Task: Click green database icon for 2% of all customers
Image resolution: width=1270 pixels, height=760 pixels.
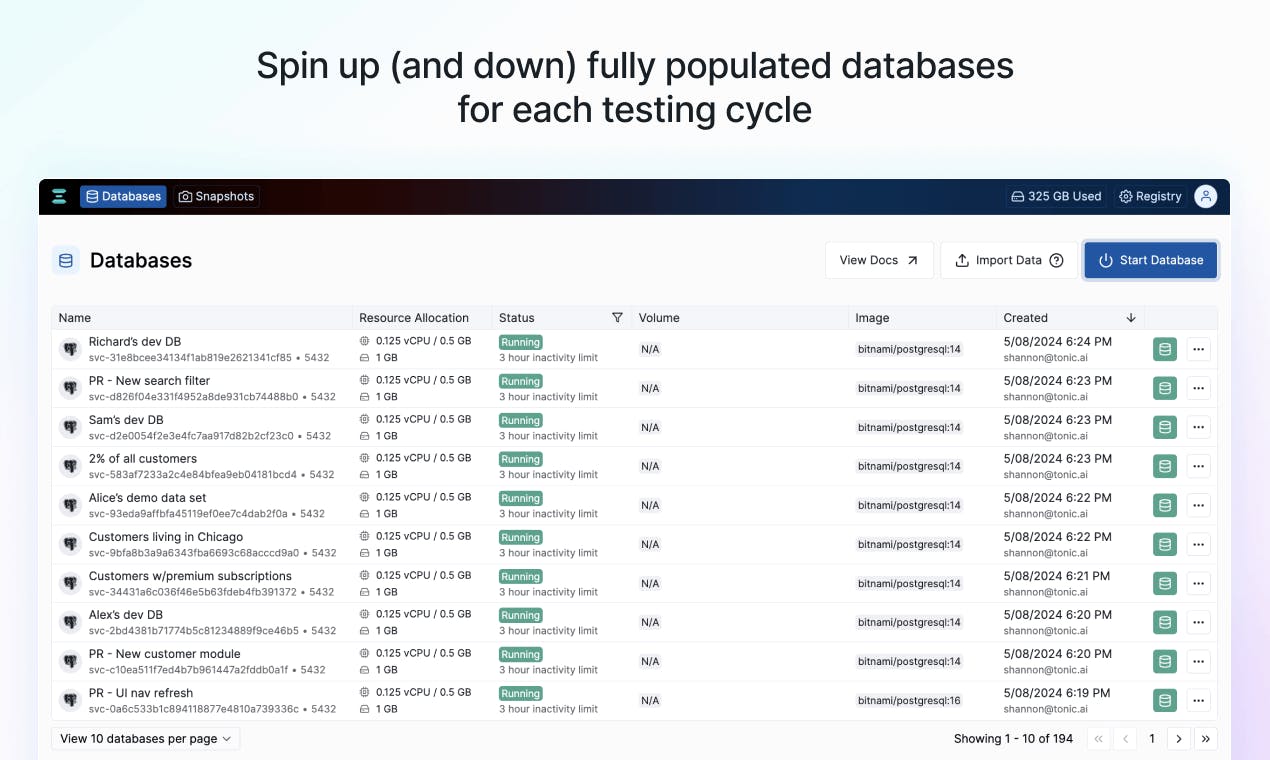Action: click(x=1165, y=466)
